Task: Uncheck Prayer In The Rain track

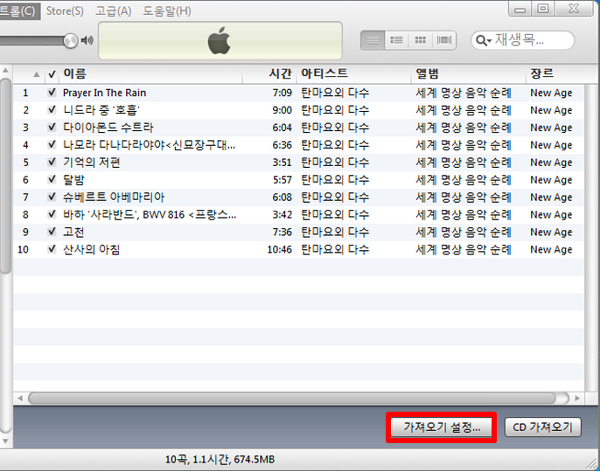Action: 52,93
